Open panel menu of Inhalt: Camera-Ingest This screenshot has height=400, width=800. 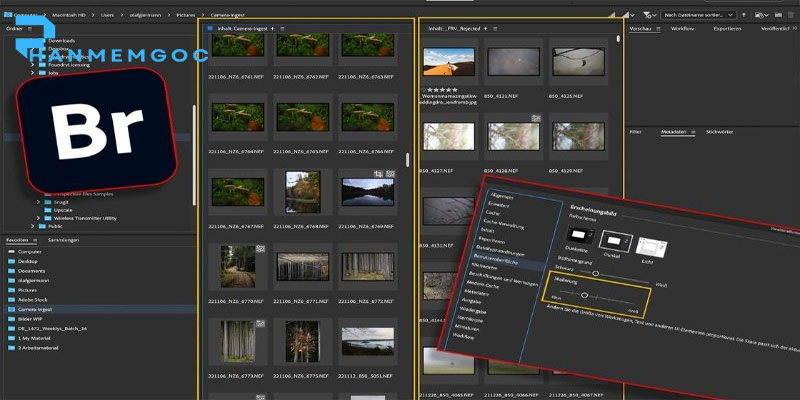pyautogui.click(x=282, y=29)
